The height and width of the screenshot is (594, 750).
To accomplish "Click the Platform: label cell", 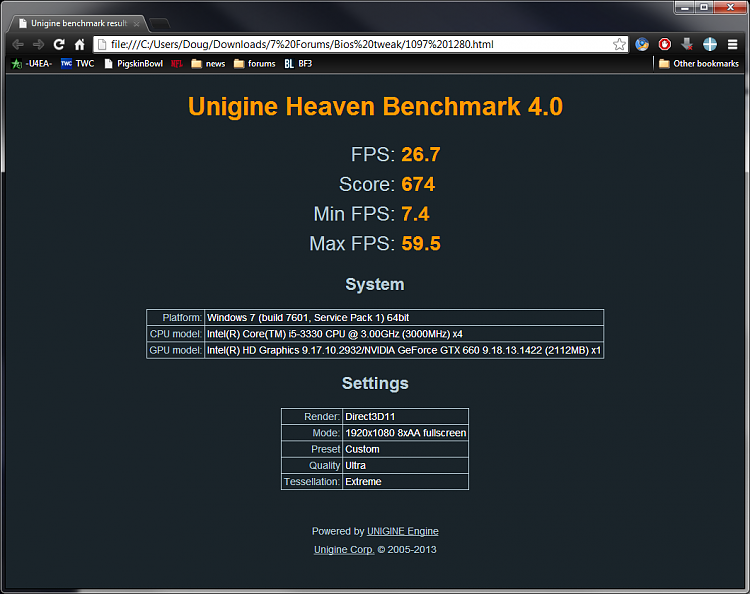I will click(176, 318).
